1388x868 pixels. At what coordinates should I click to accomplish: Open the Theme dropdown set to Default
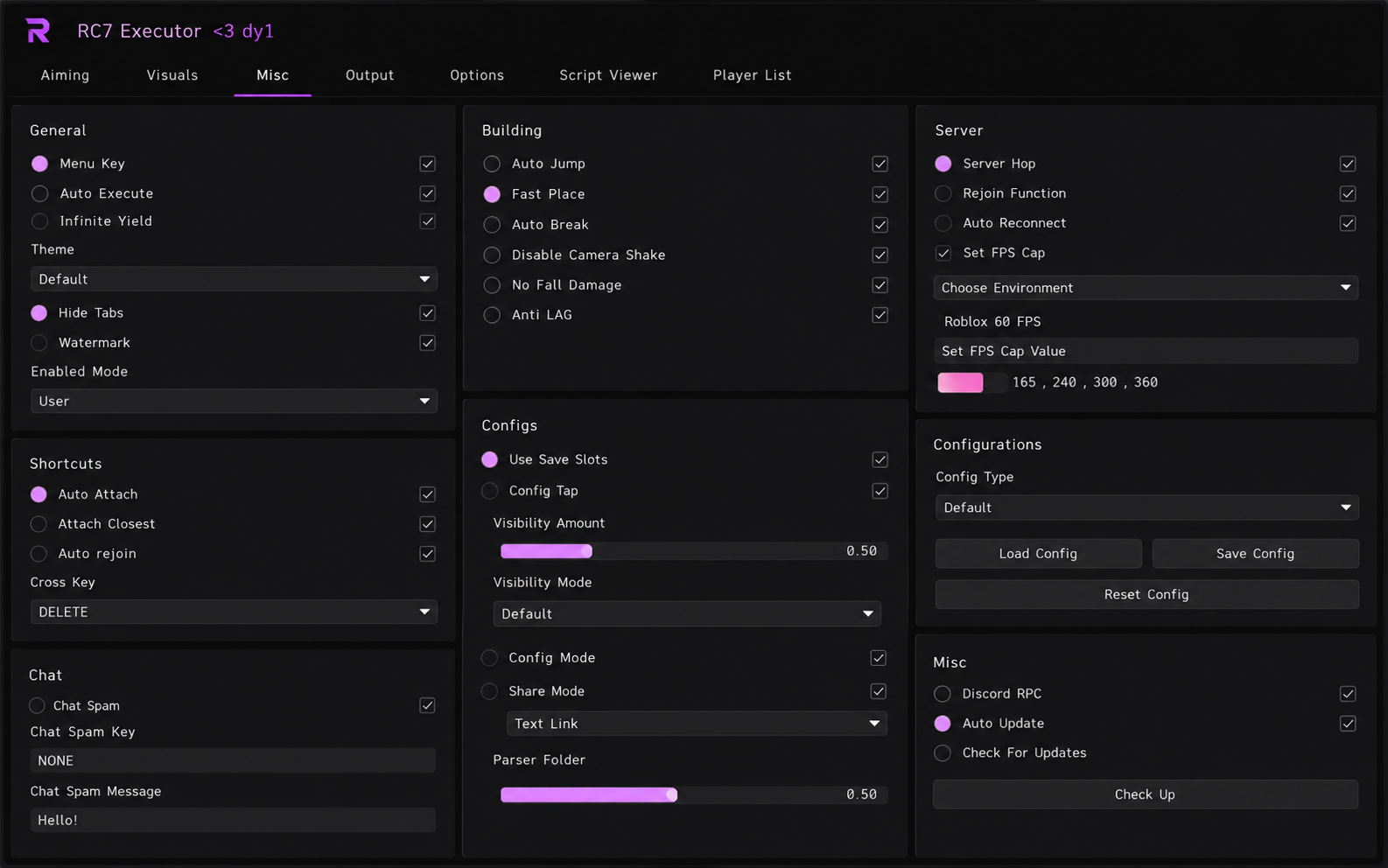coord(234,279)
